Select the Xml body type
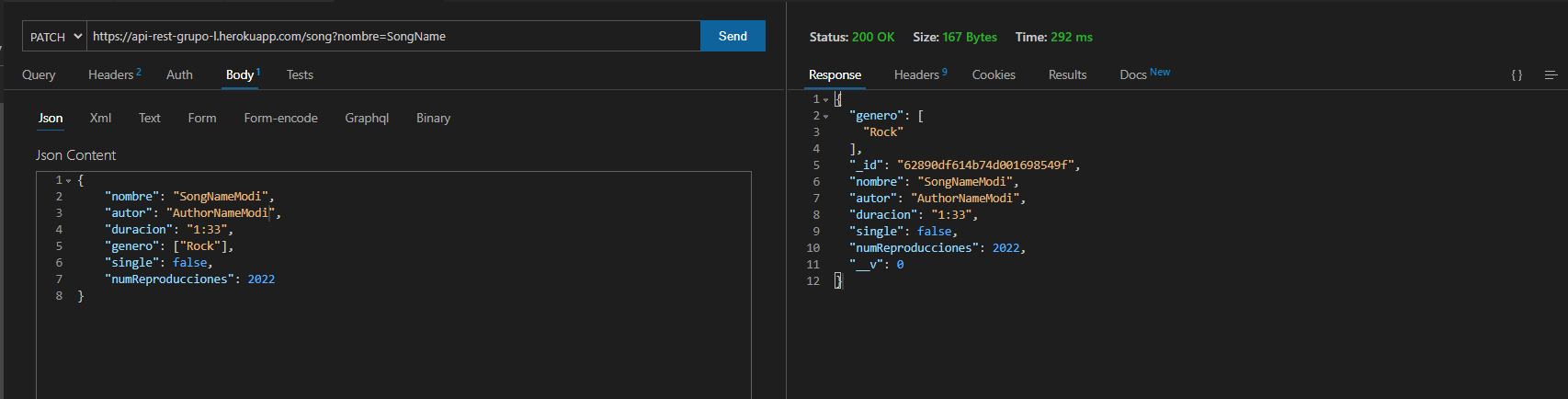 point(100,118)
